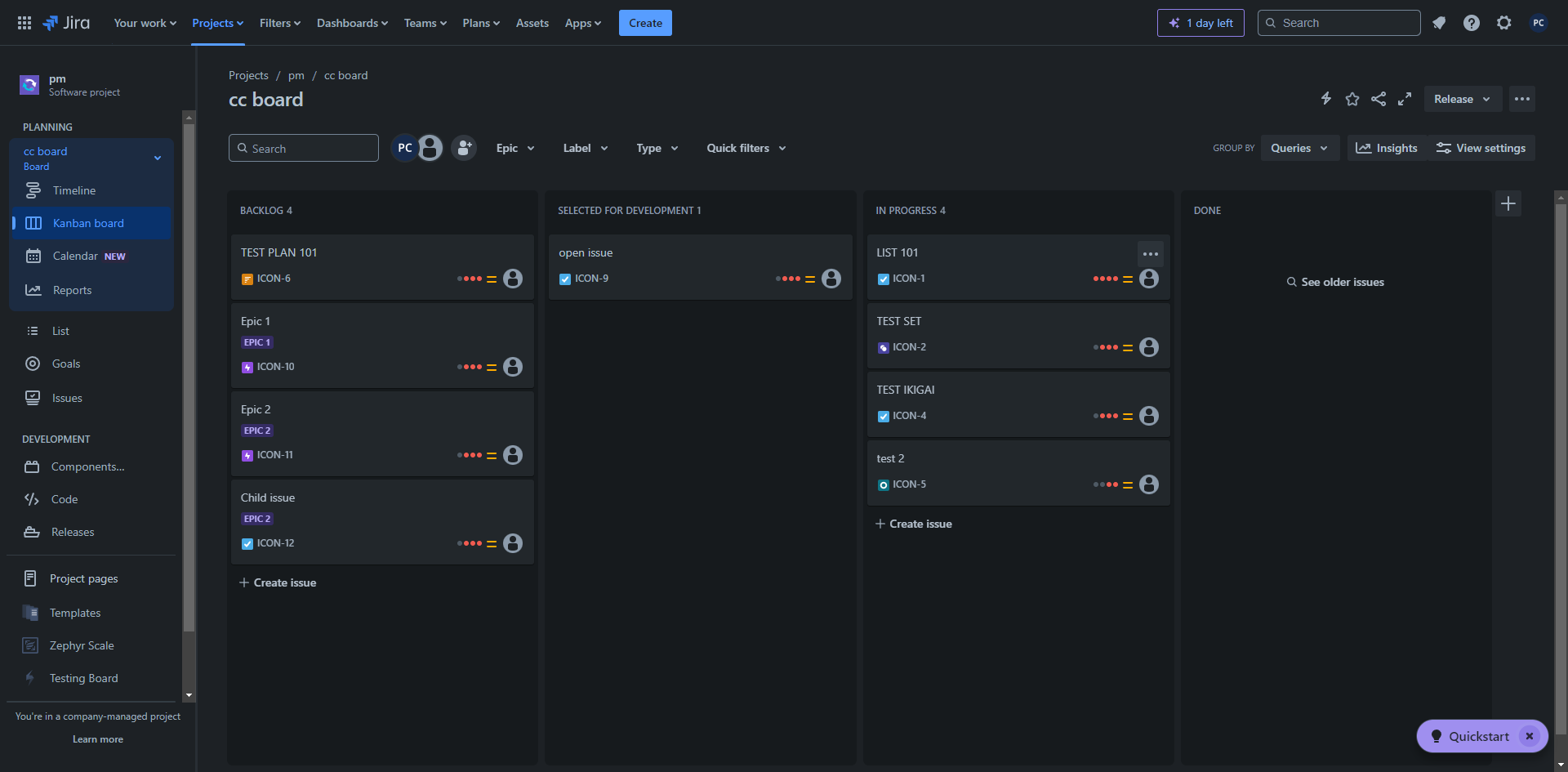The height and width of the screenshot is (772, 1568).
Task: Open the Group by Queries dropdown
Action: click(x=1299, y=148)
